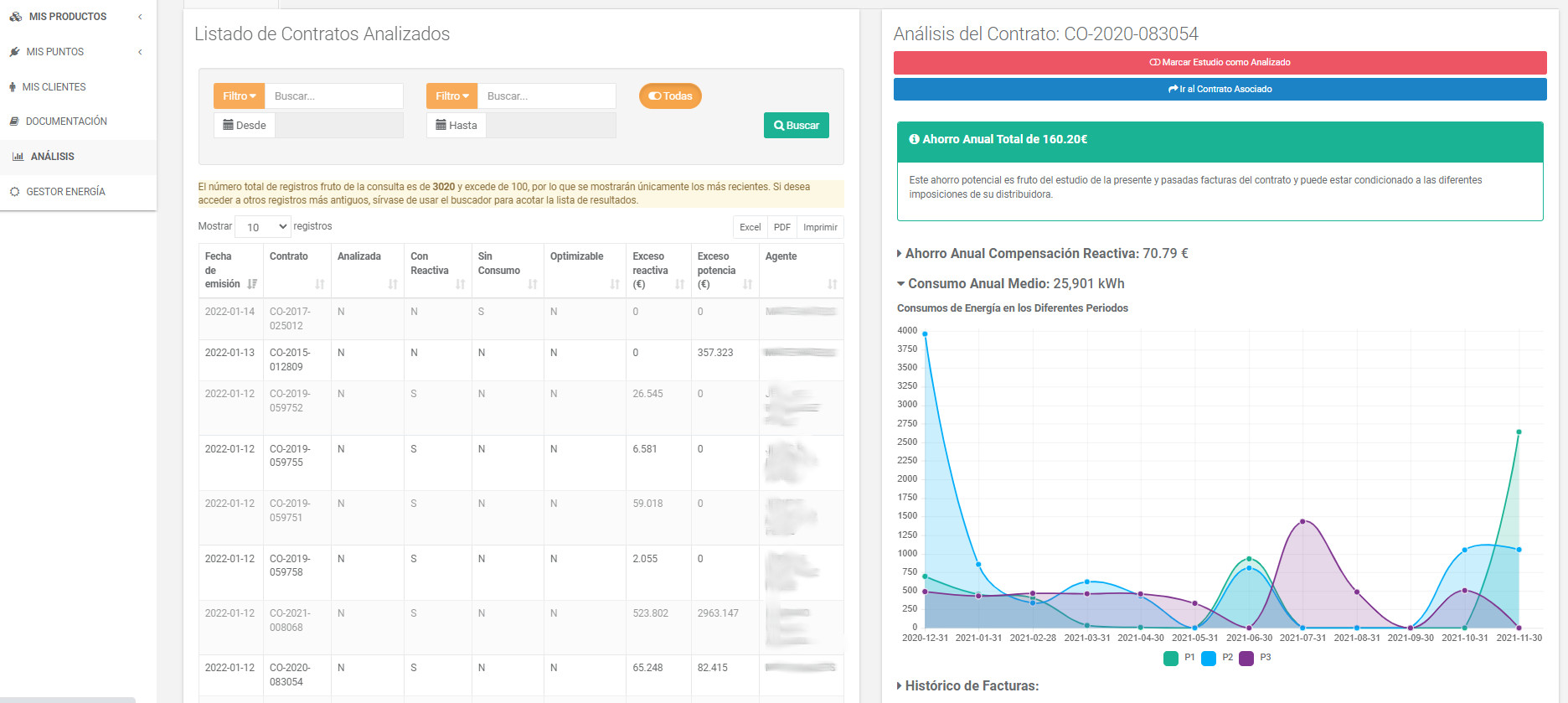Viewport: 1568px width, 703px height.
Task: Click Ir al Contrato Asociado button
Action: click(x=1220, y=89)
